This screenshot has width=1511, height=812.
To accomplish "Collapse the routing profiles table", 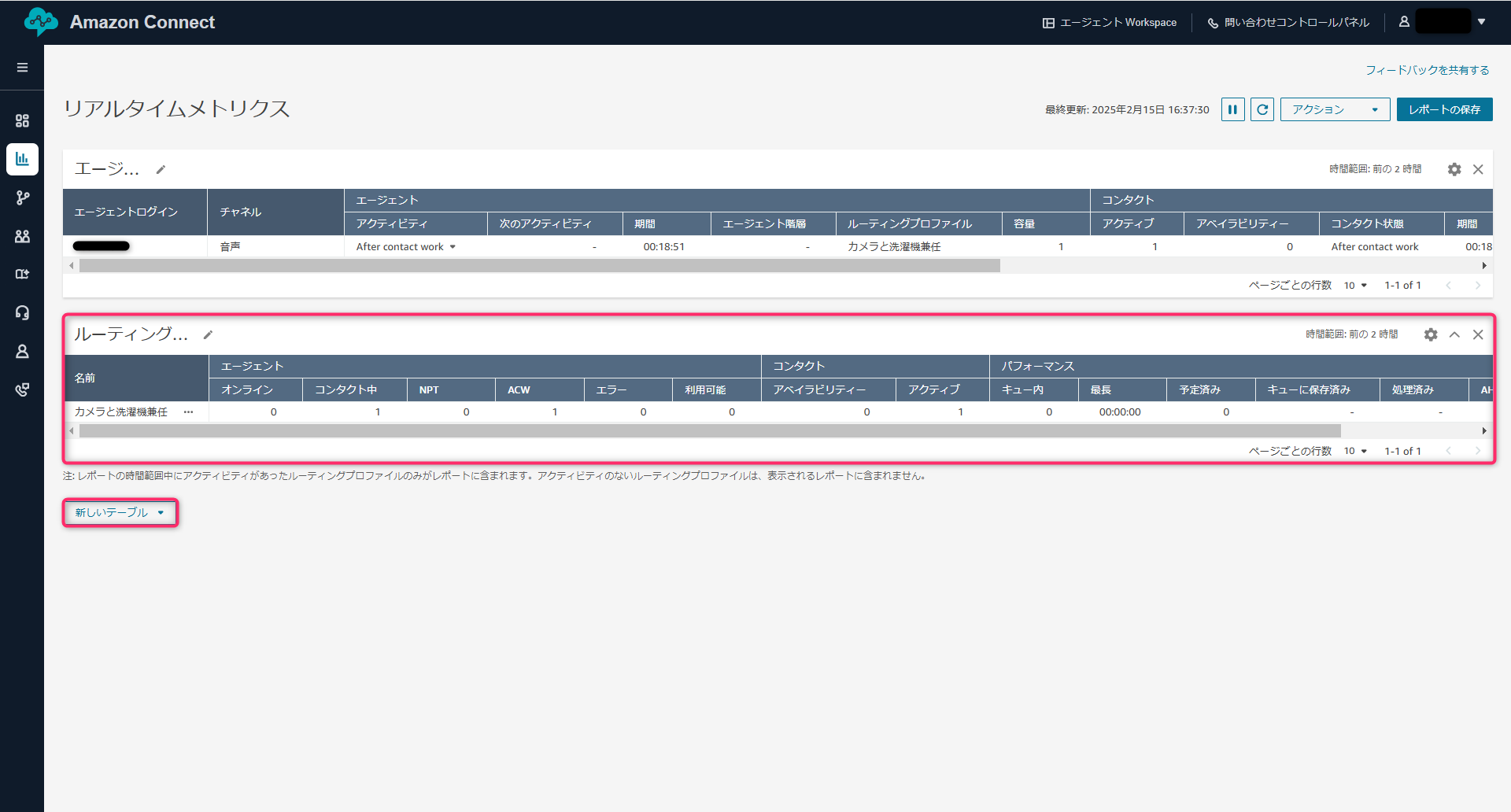I will (1454, 334).
